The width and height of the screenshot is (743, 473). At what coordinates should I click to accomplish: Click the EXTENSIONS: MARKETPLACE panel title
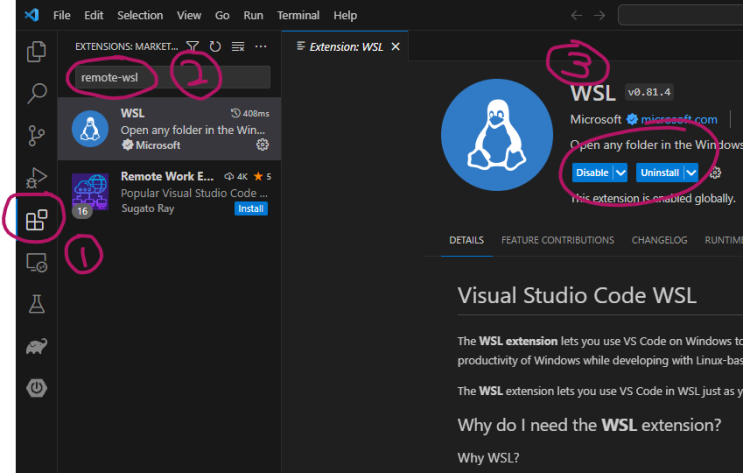127,46
